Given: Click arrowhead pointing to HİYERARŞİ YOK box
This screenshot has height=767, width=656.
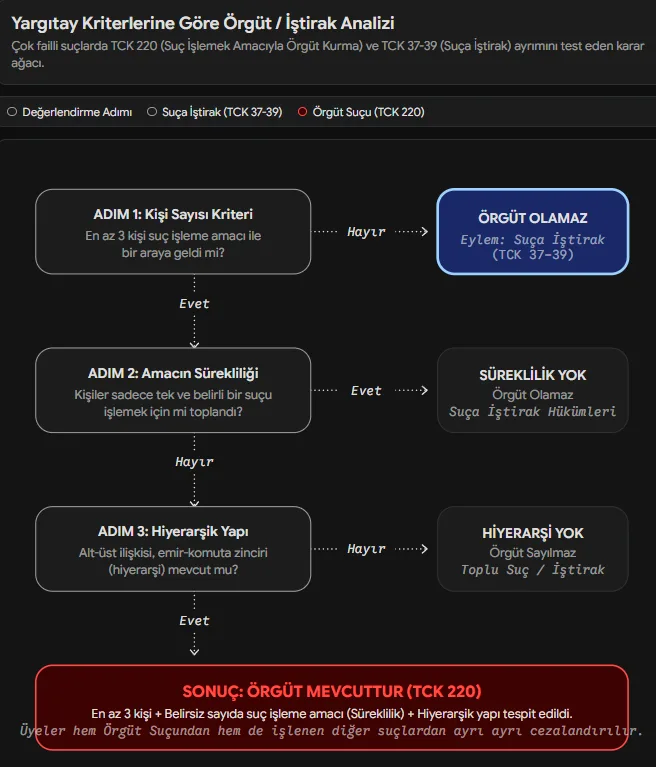Looking at the screenshot, I should [425, 549].
